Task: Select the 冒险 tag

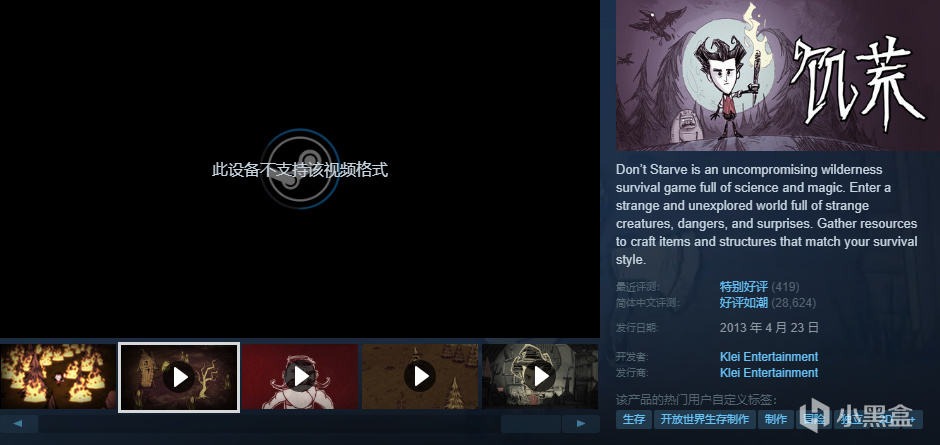Action: (x=814, y=419)
